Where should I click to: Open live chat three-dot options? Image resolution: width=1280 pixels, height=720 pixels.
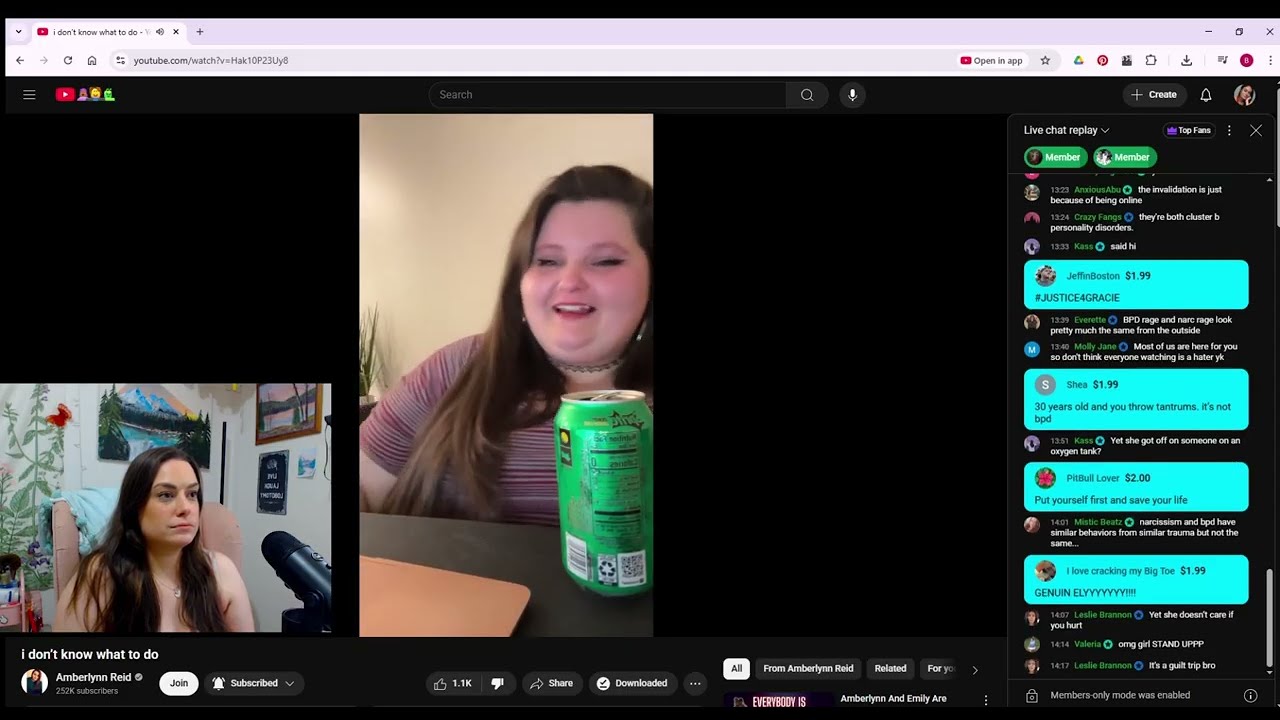pyautogui.click(x=1229, y=130)
